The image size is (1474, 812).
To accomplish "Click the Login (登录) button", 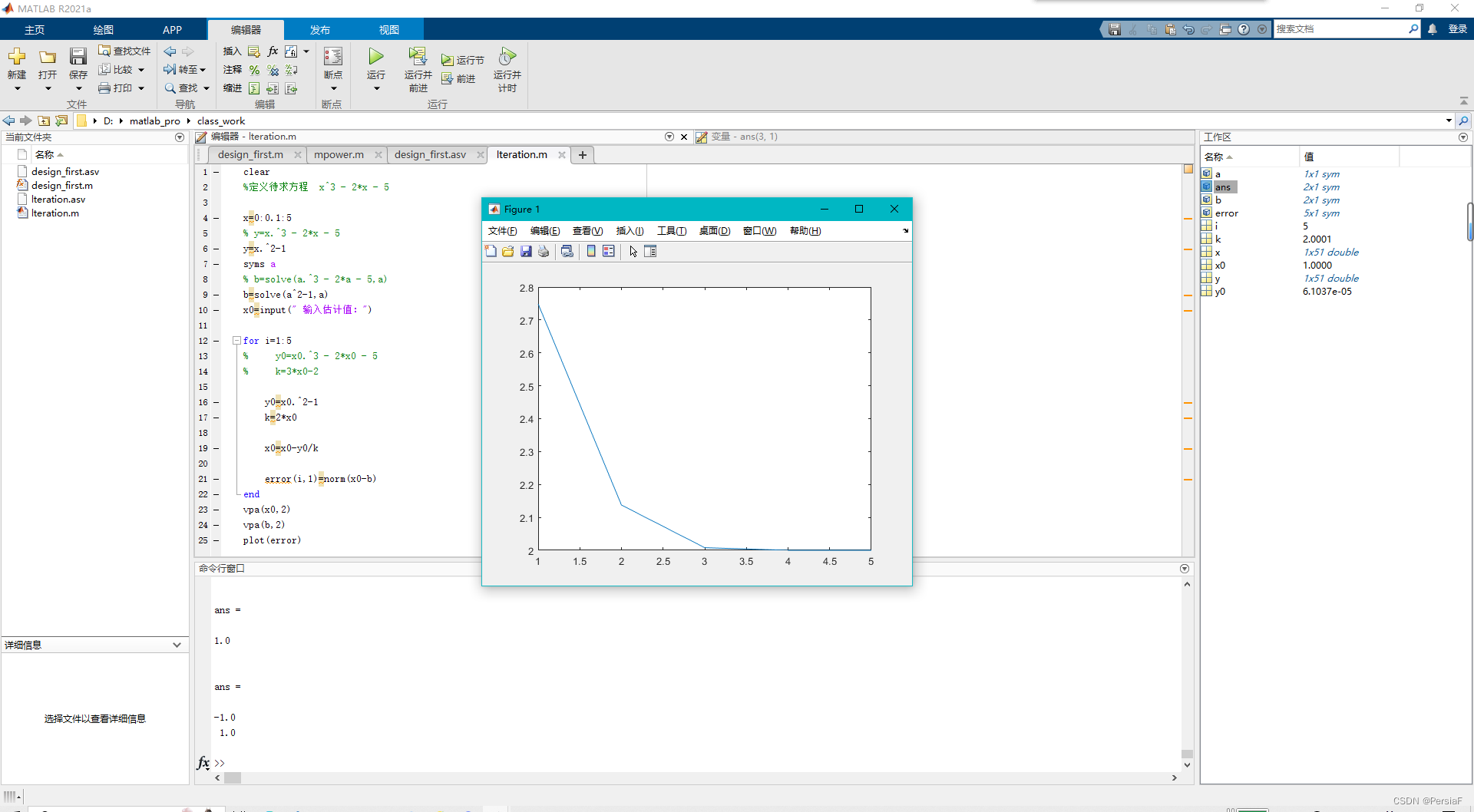I will (1458, 29).
